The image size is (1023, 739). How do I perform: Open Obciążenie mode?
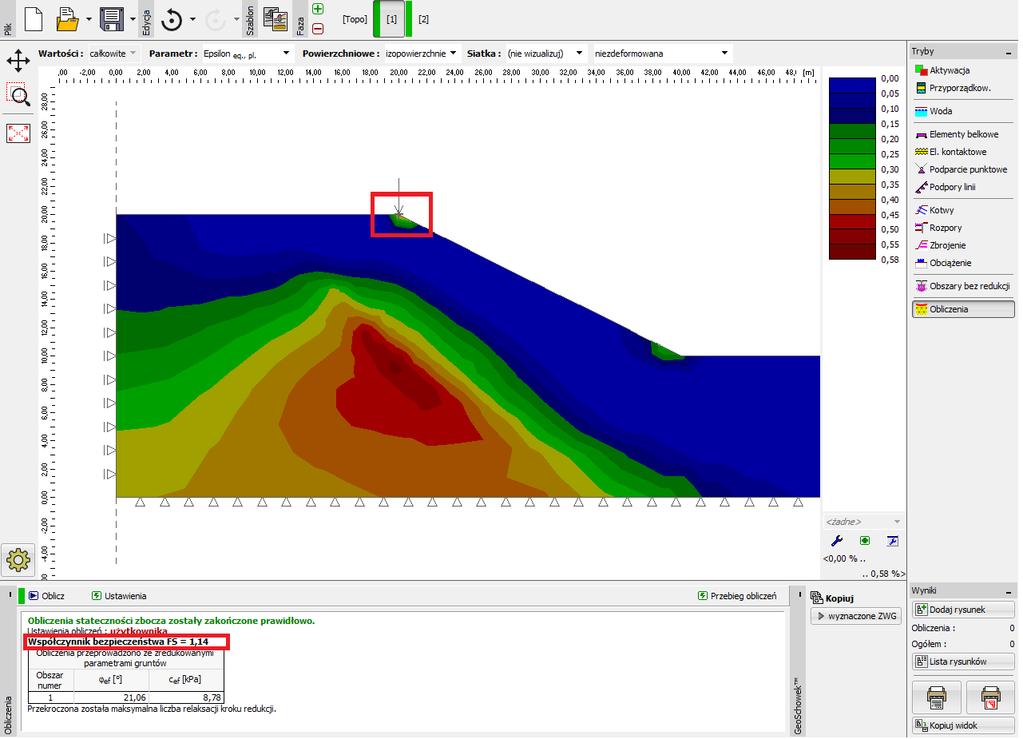963,263
